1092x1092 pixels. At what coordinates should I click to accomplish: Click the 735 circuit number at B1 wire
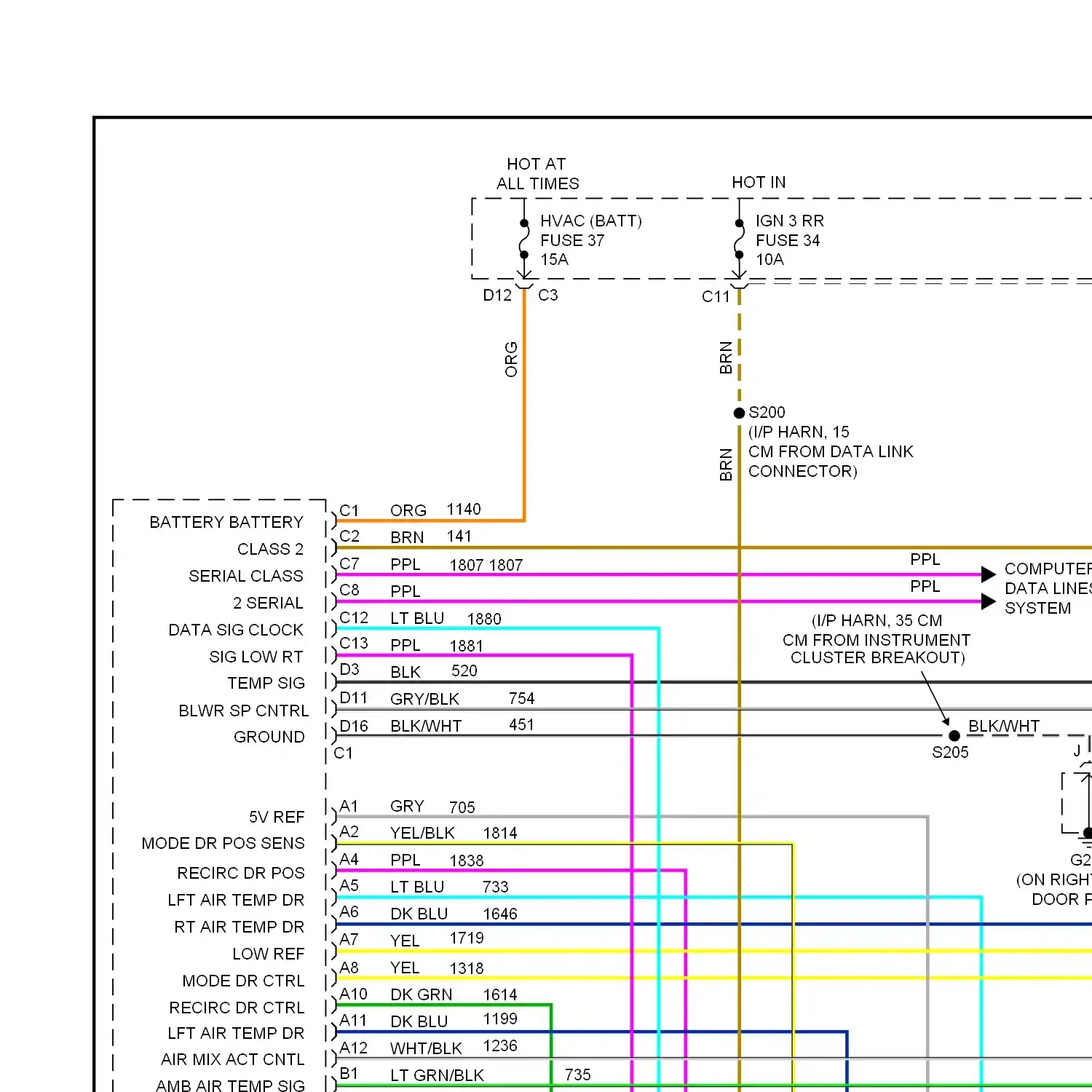pos(578,1075)
